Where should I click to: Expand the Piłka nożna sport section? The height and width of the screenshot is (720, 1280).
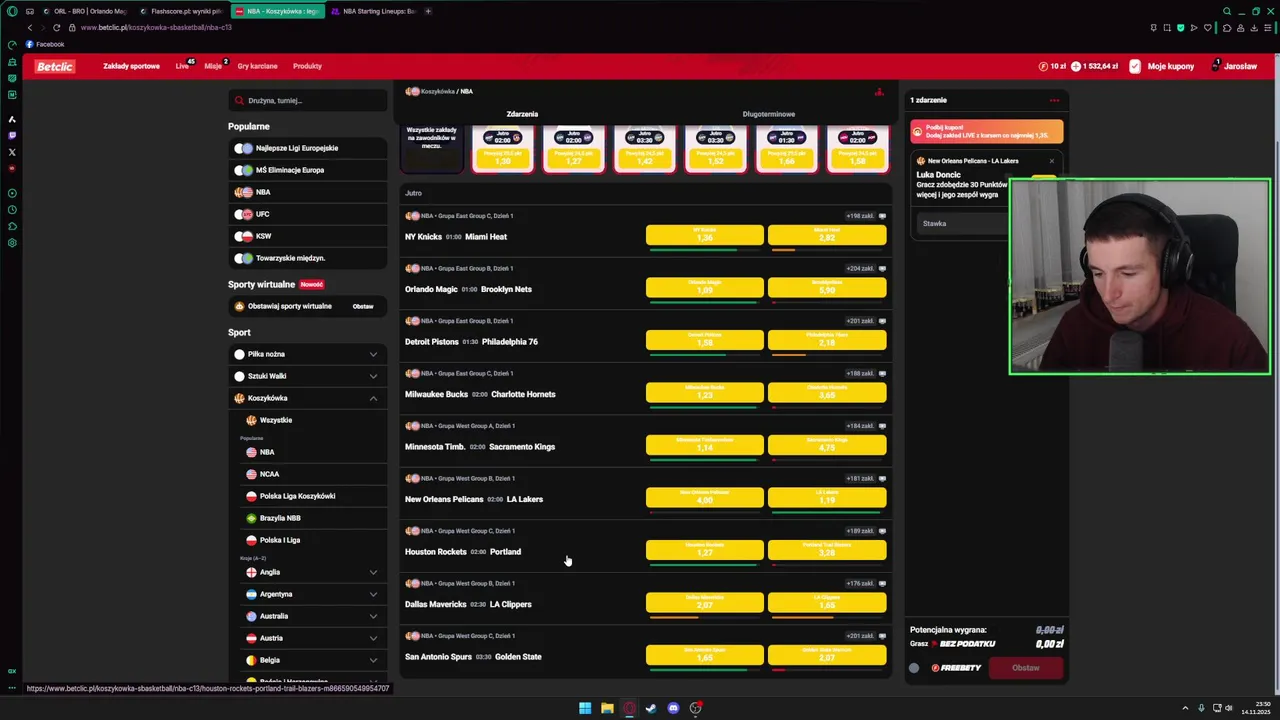click(373, 354)
